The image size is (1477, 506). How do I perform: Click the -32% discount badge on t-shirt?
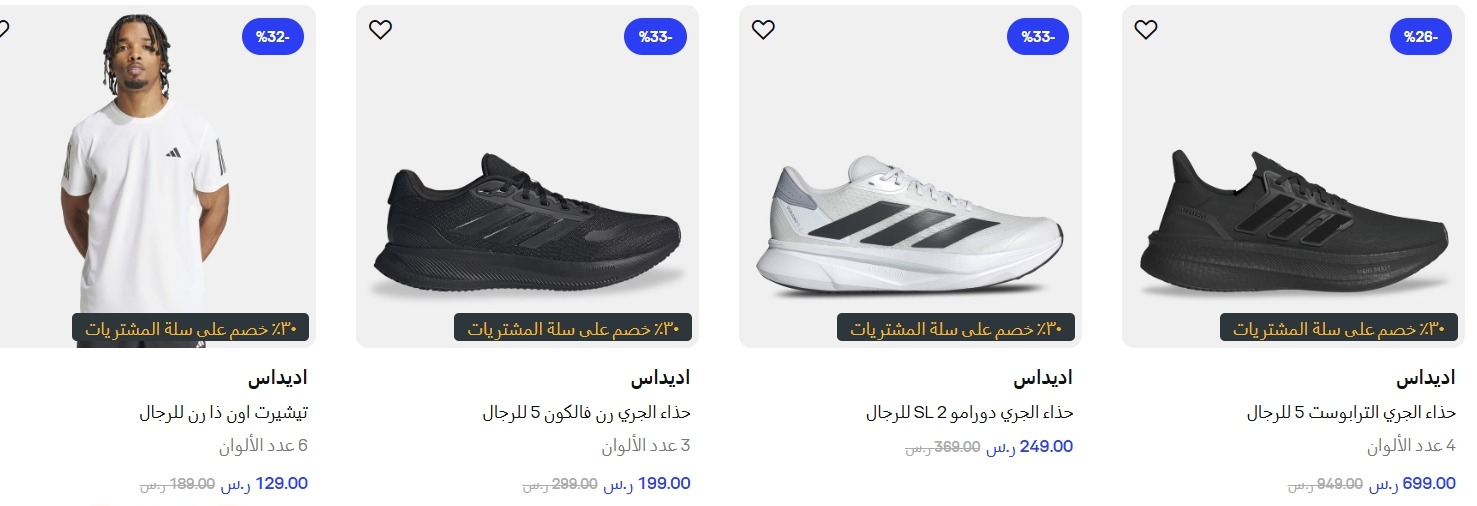tap(272, 37)
